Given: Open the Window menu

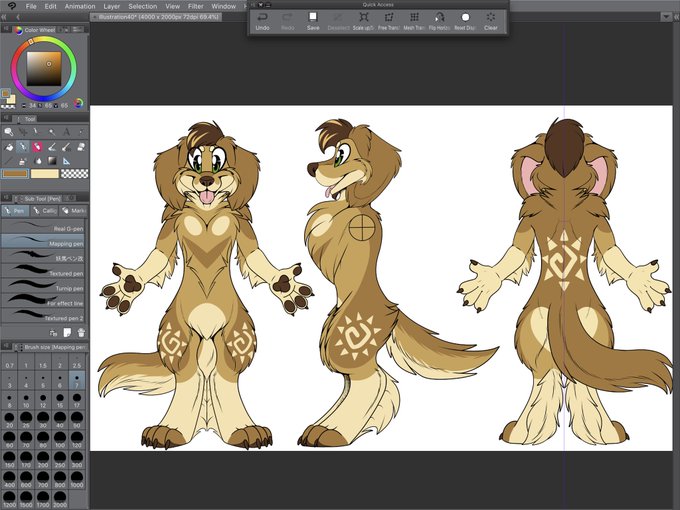Looking at the screenshot, I should [x=223, y=6].
